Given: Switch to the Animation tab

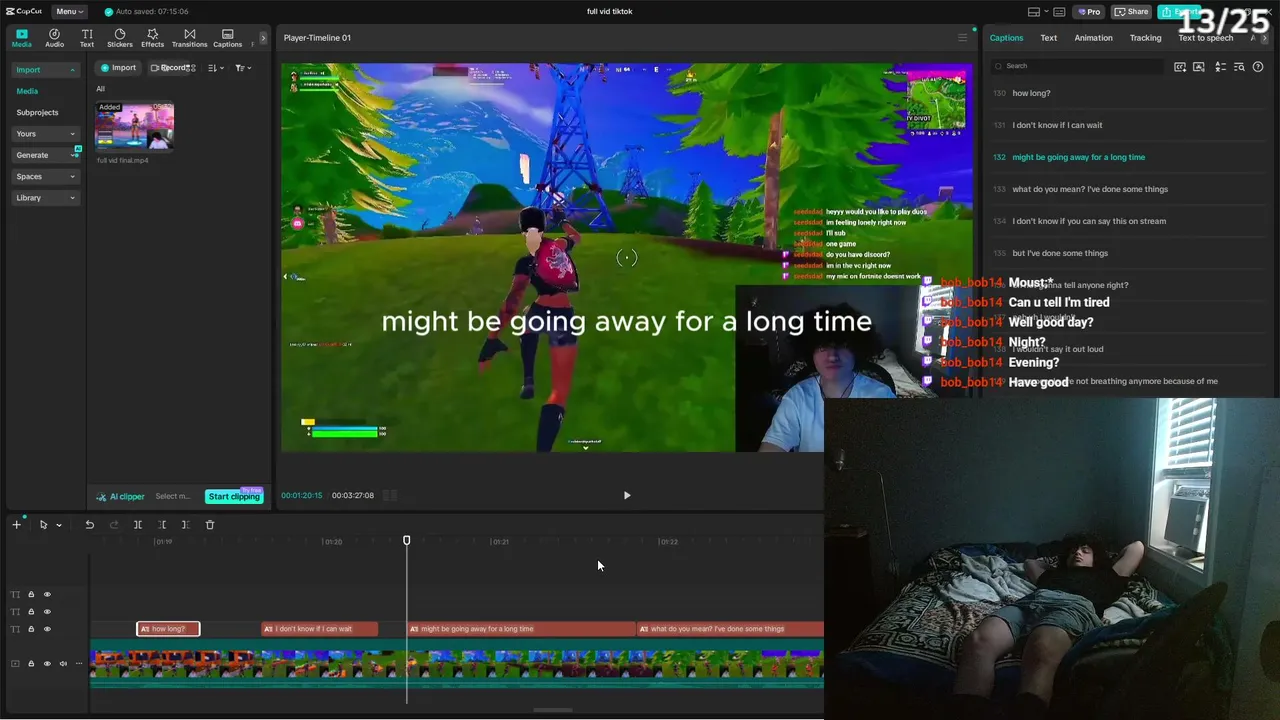Looking at the screenshot, I should pyautogui.click(x=1093, y=38).
